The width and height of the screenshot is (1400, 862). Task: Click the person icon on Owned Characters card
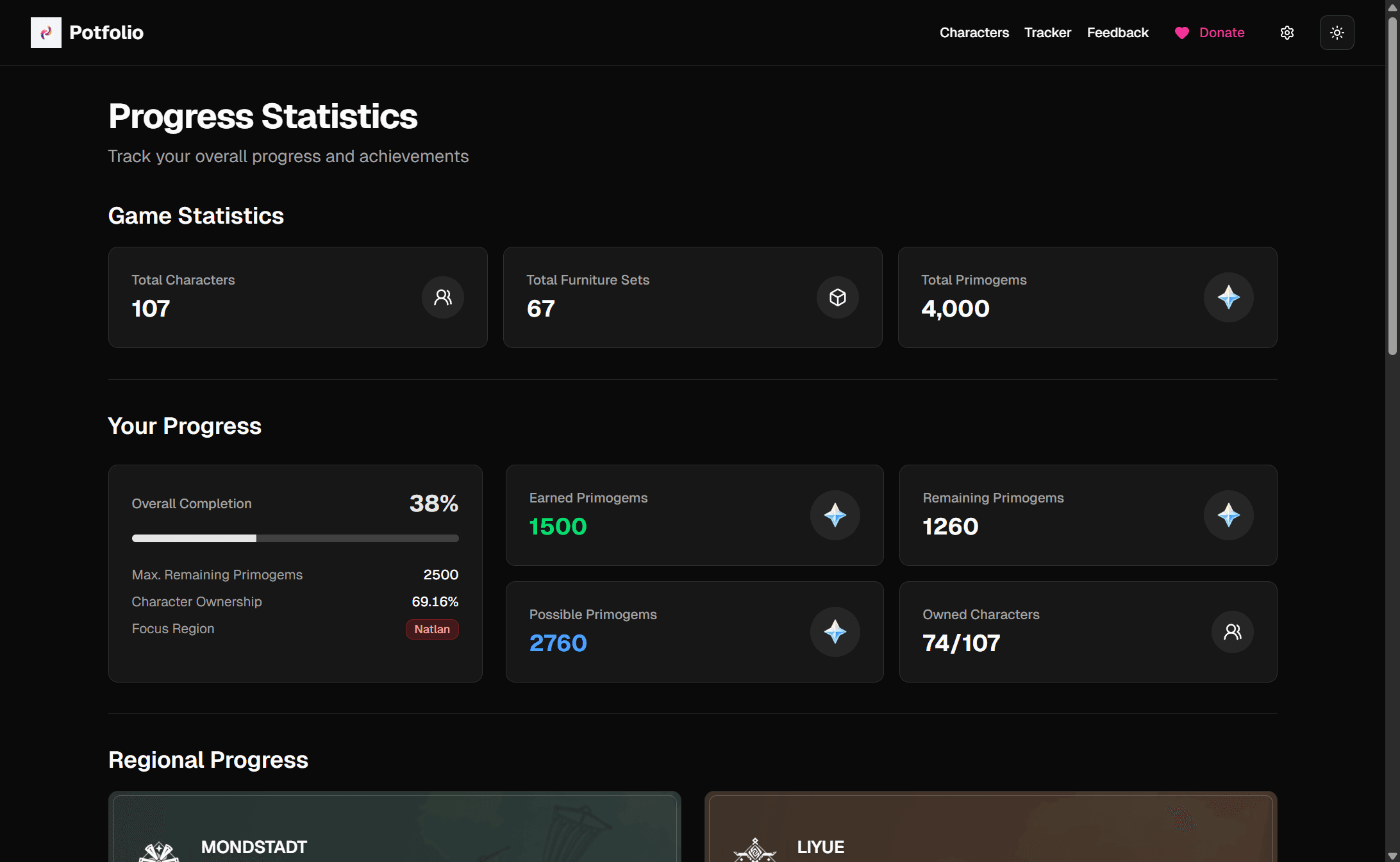[x=1232, y=632]
